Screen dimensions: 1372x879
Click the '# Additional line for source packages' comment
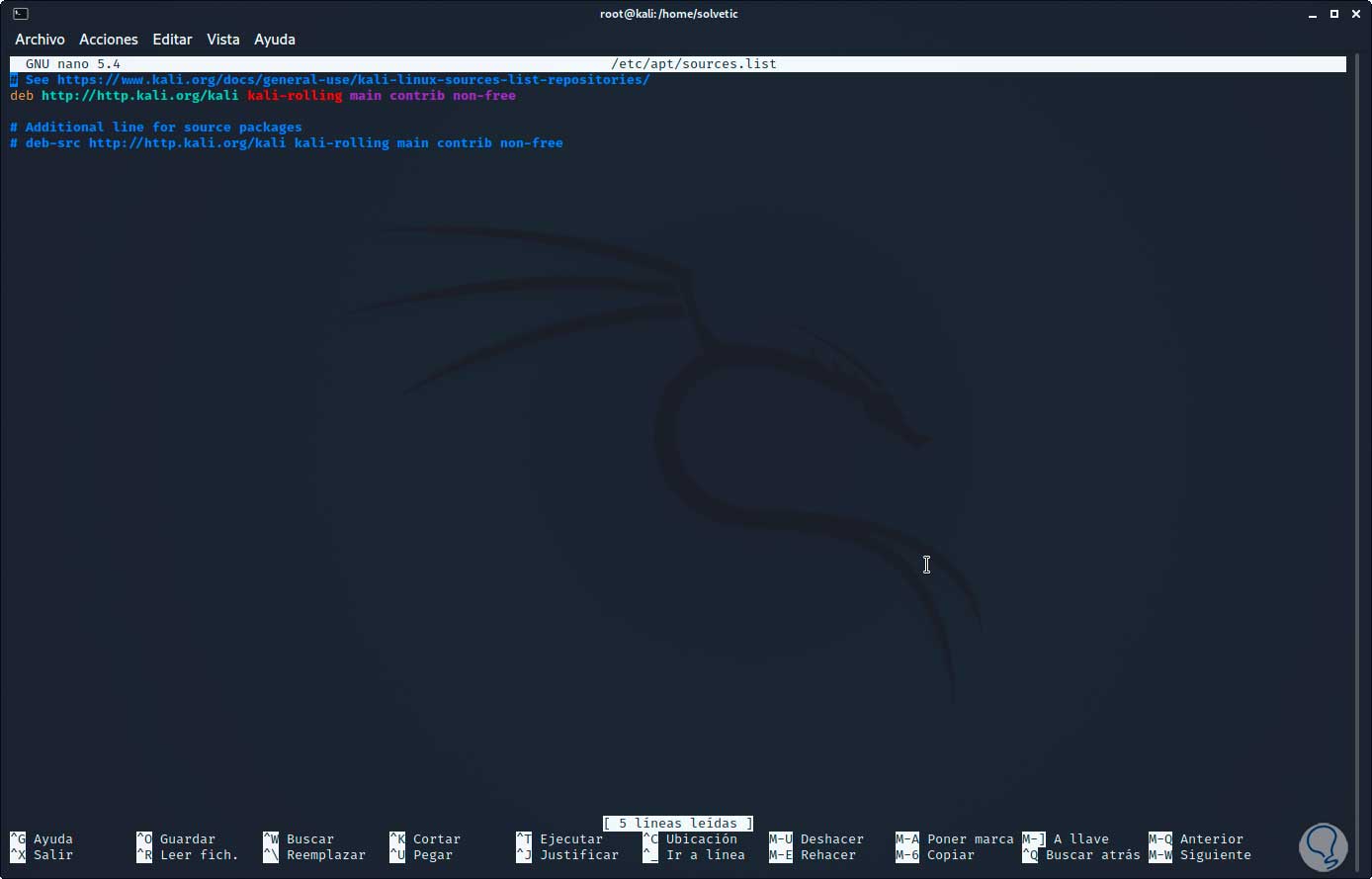pyautogui.click(x=156, y=128)
